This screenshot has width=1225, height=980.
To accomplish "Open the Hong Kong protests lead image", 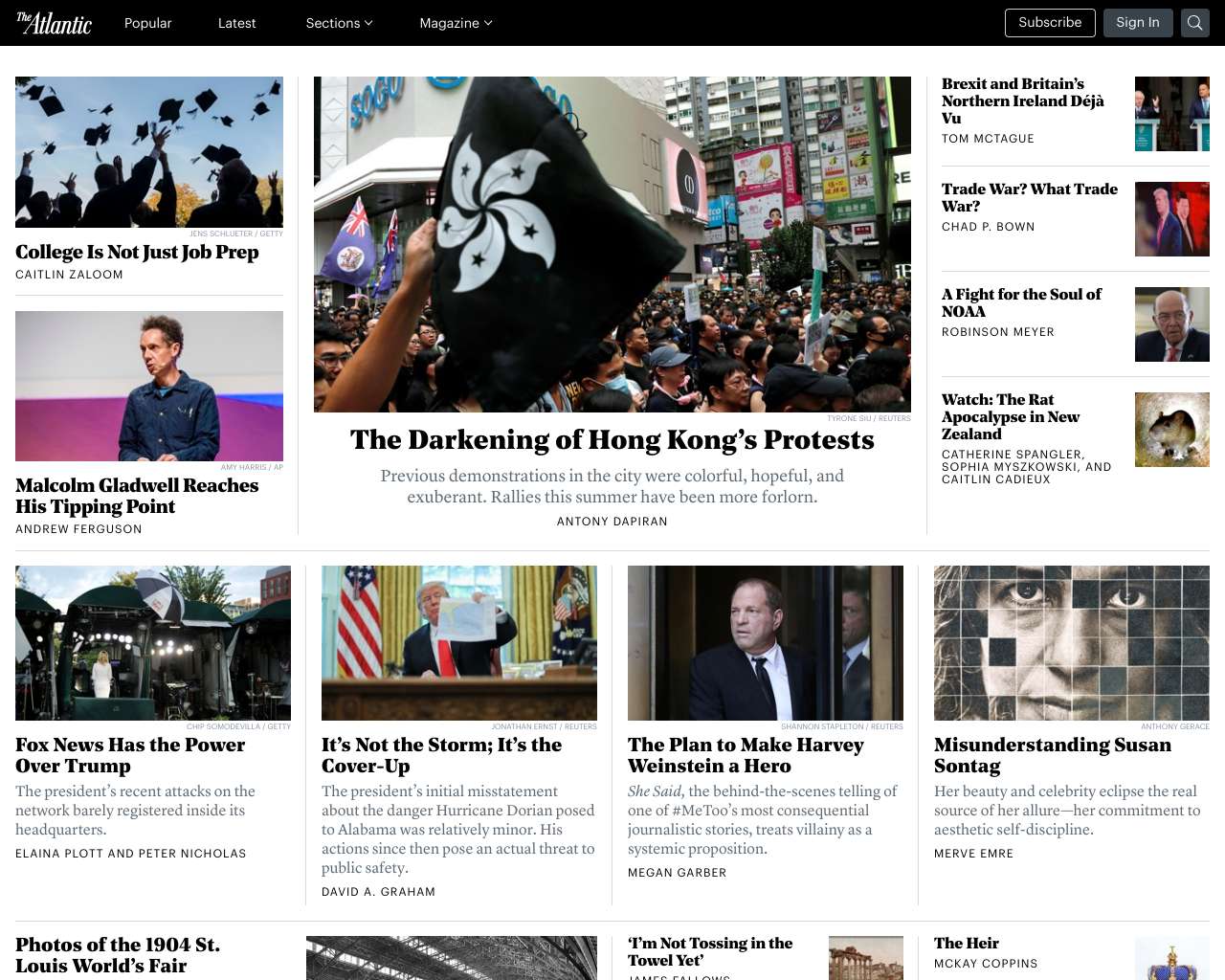I will pos(612,244).
